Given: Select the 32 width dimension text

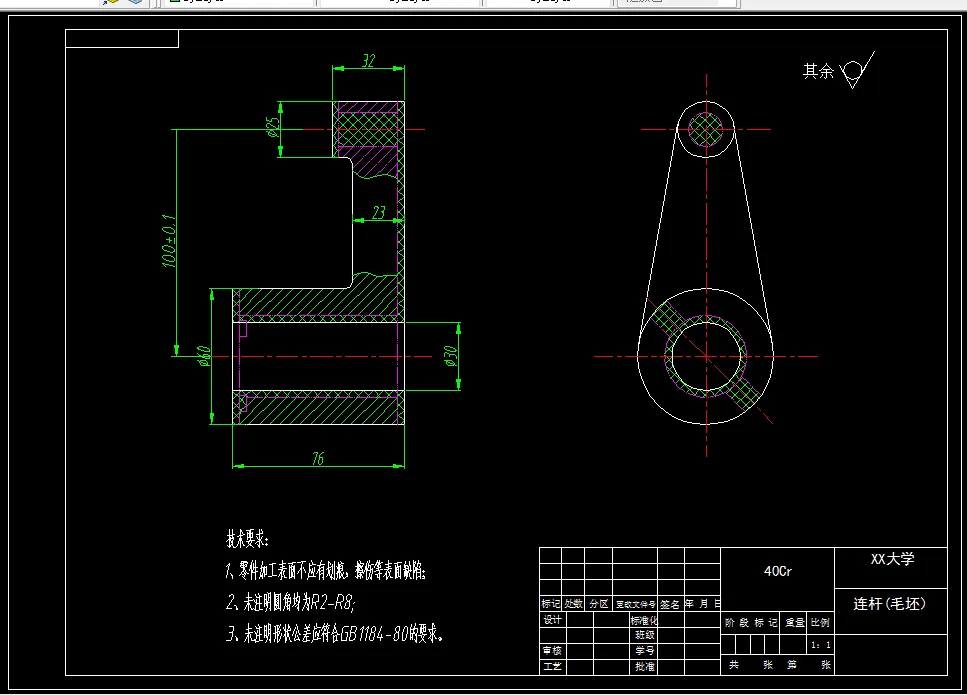Looking at the screenshot, I should click(369, 60).
